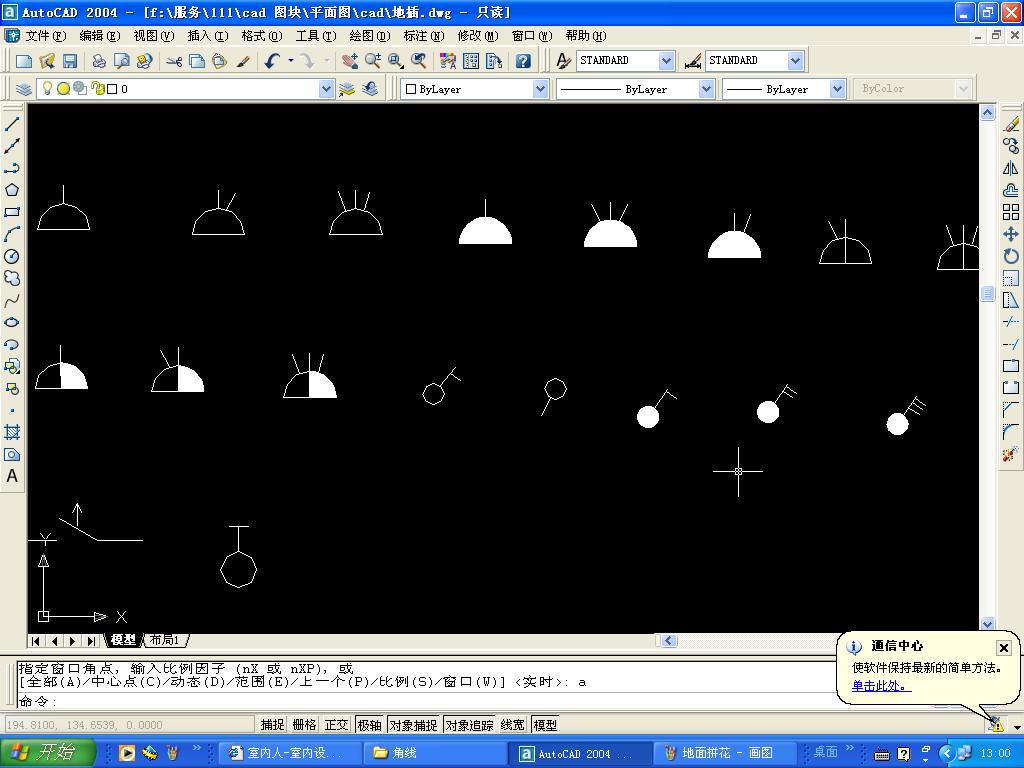1024x768 pixels.
Task: Select the Line tool in draw toolbar
Action: [12, 123]
